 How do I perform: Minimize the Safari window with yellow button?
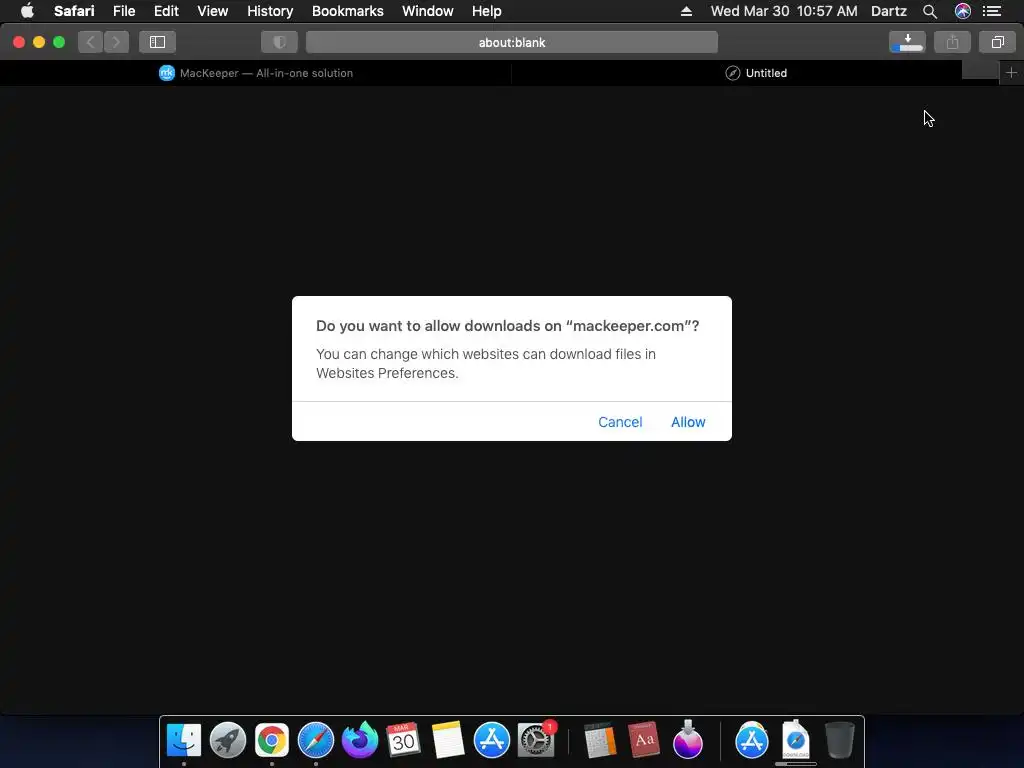coord(39,42)
